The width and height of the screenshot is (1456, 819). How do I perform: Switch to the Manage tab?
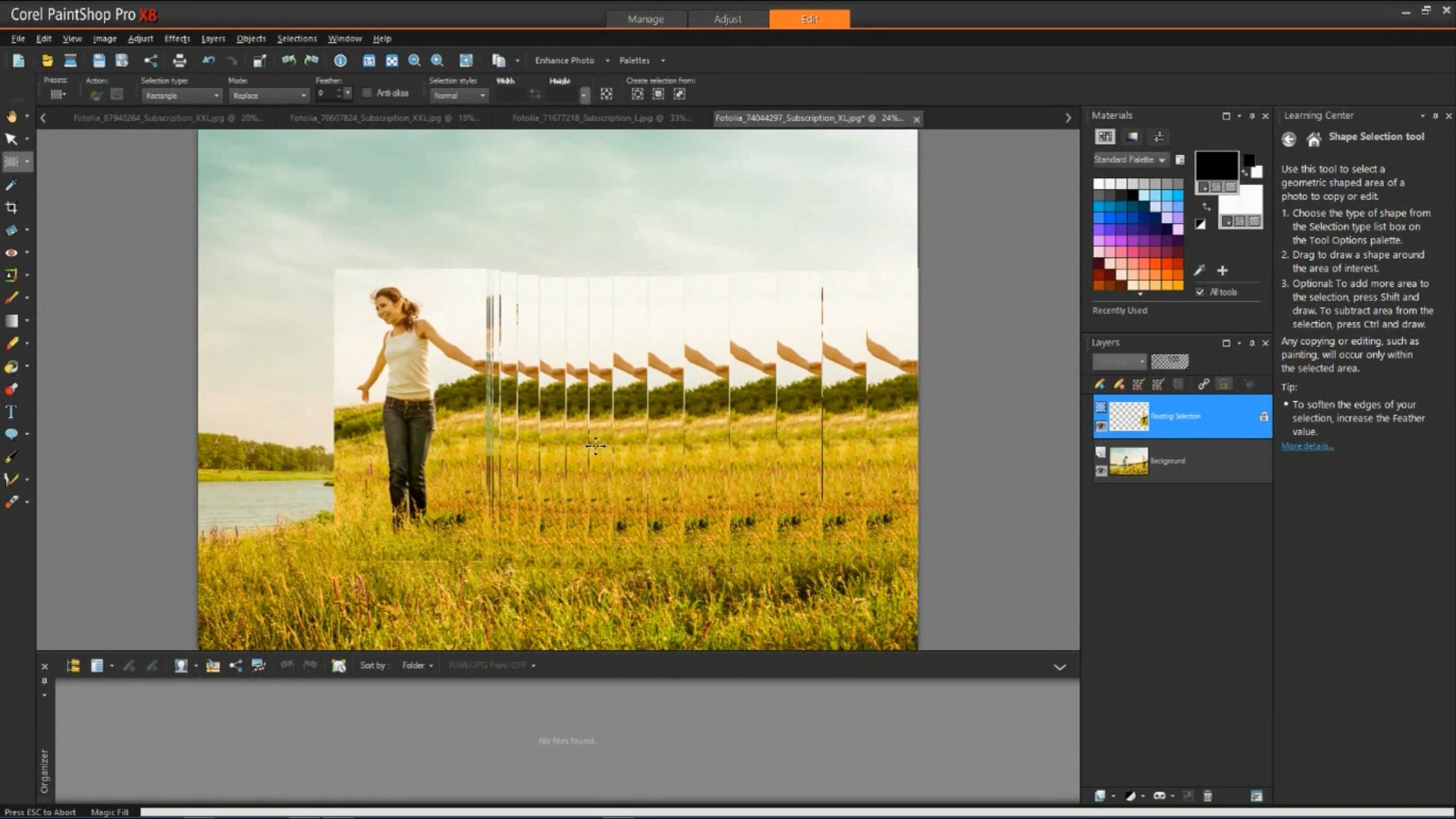pos(646,19)
